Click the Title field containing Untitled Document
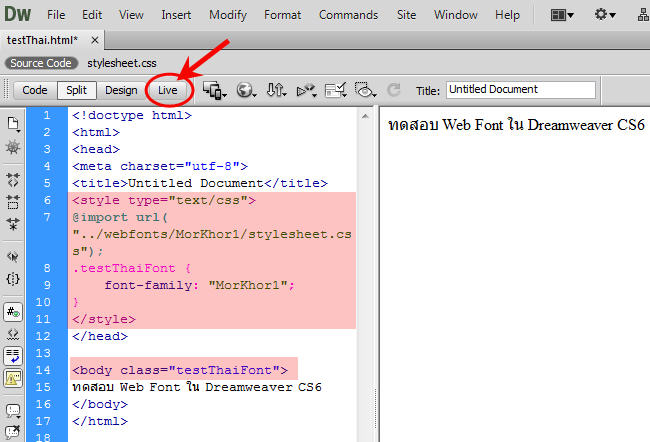 pos(521,90)
